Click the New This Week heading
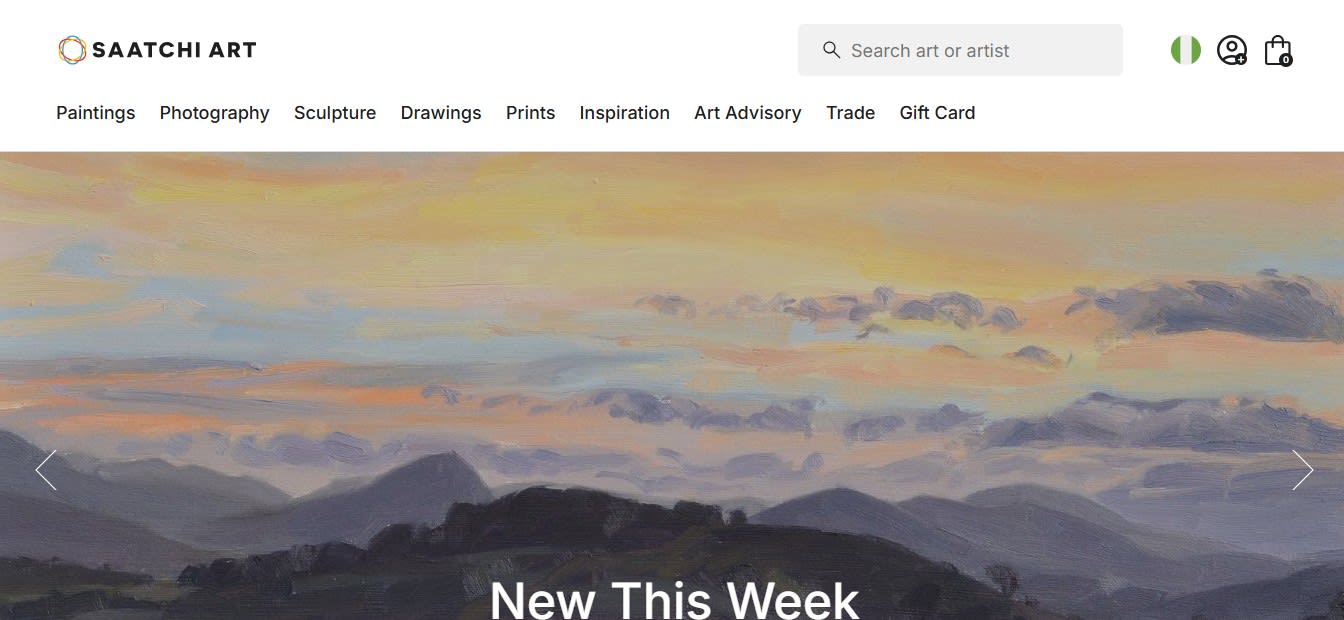 click(674, 598)
